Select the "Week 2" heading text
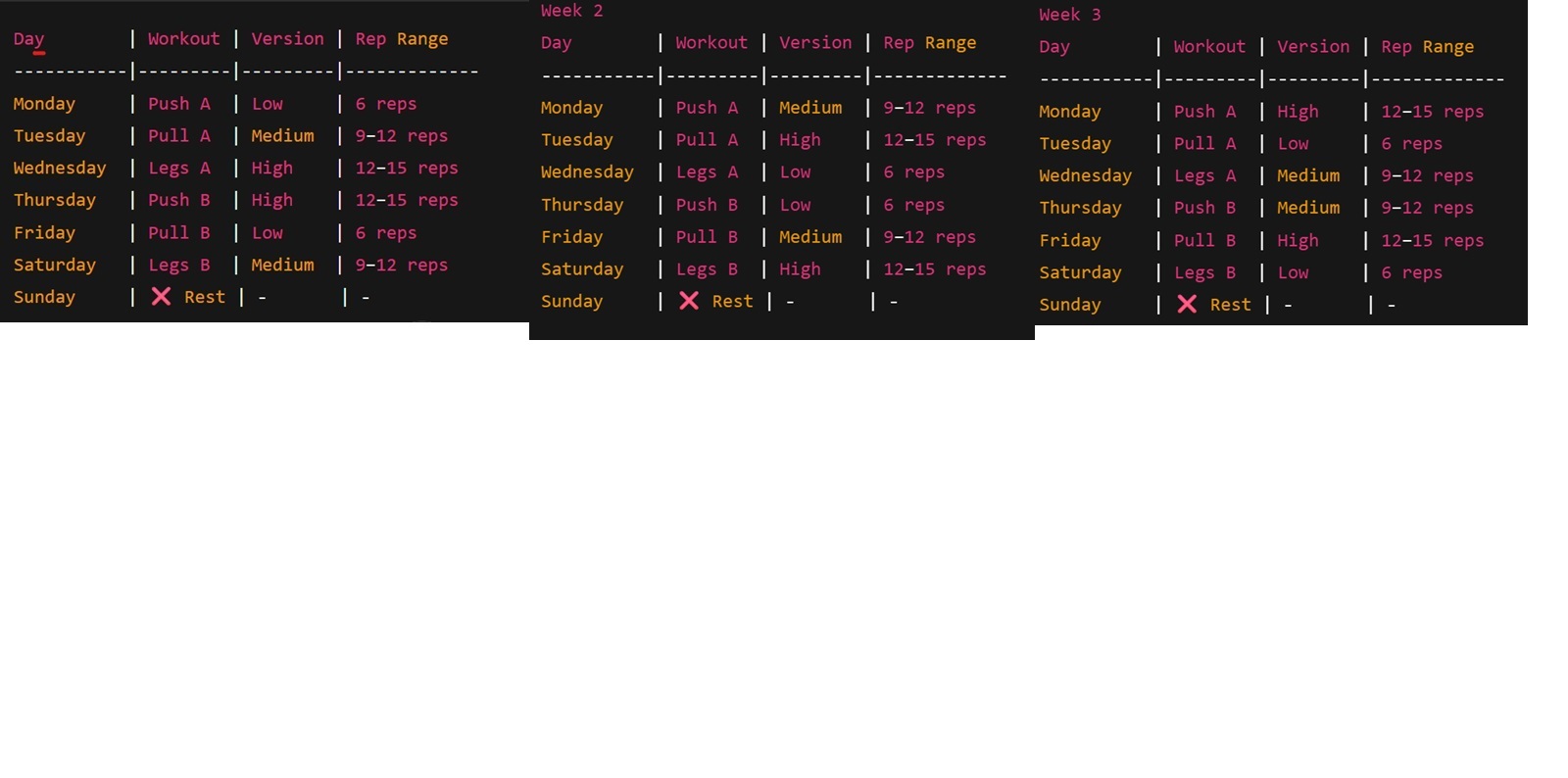 pos(571,11)
